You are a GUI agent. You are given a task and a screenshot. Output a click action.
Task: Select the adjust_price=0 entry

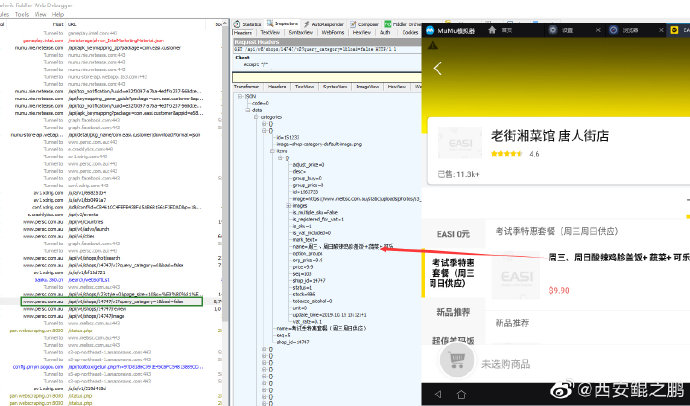(x=308, y=165)
